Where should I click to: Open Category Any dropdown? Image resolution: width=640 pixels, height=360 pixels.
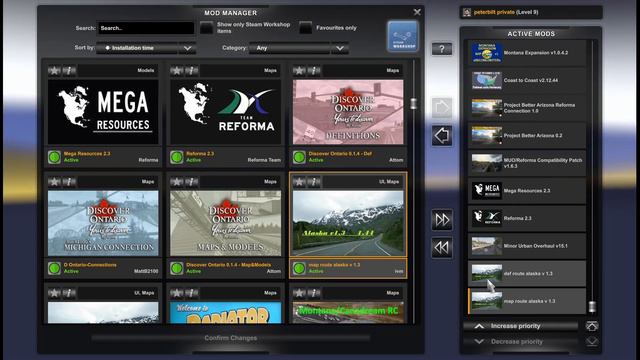coord(299,48)
